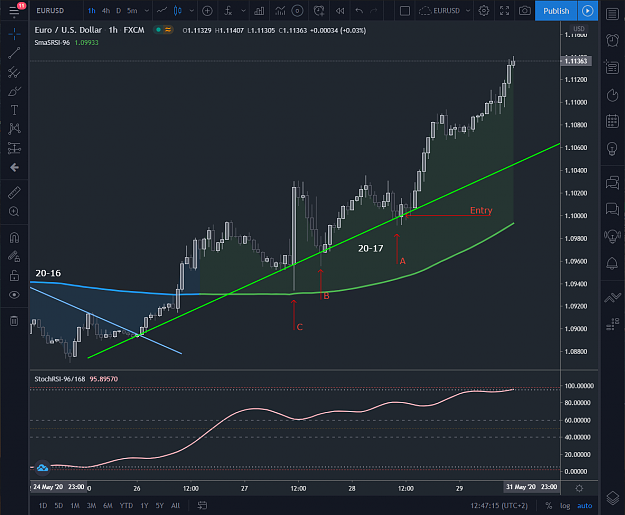Select the candlestick chart style
The width and height of the screenshot is (625, 515).
click(178, 11)
